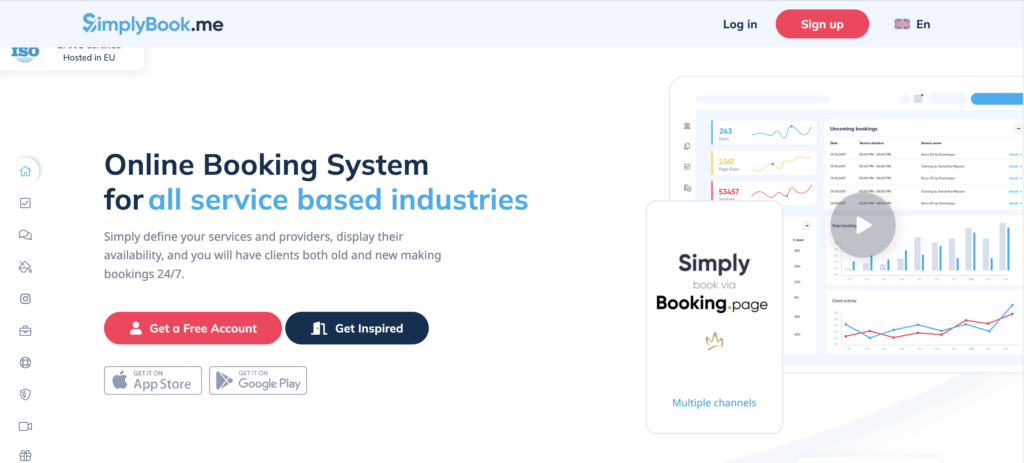The width and height of the screenshot is (1024, 463).
Task: Click the Get Inspired button
Action: click(x=357, y=328)
